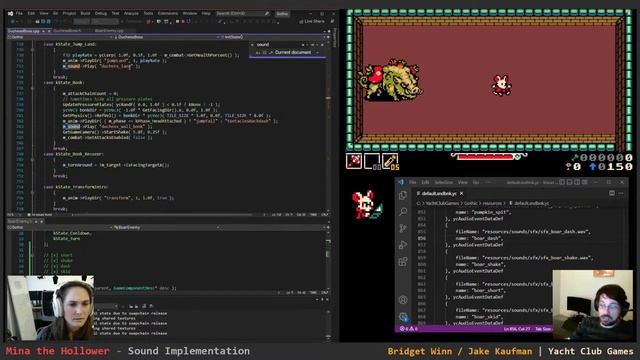Click YachtClubGames breadcrumb in VS Code

point(442,203)
